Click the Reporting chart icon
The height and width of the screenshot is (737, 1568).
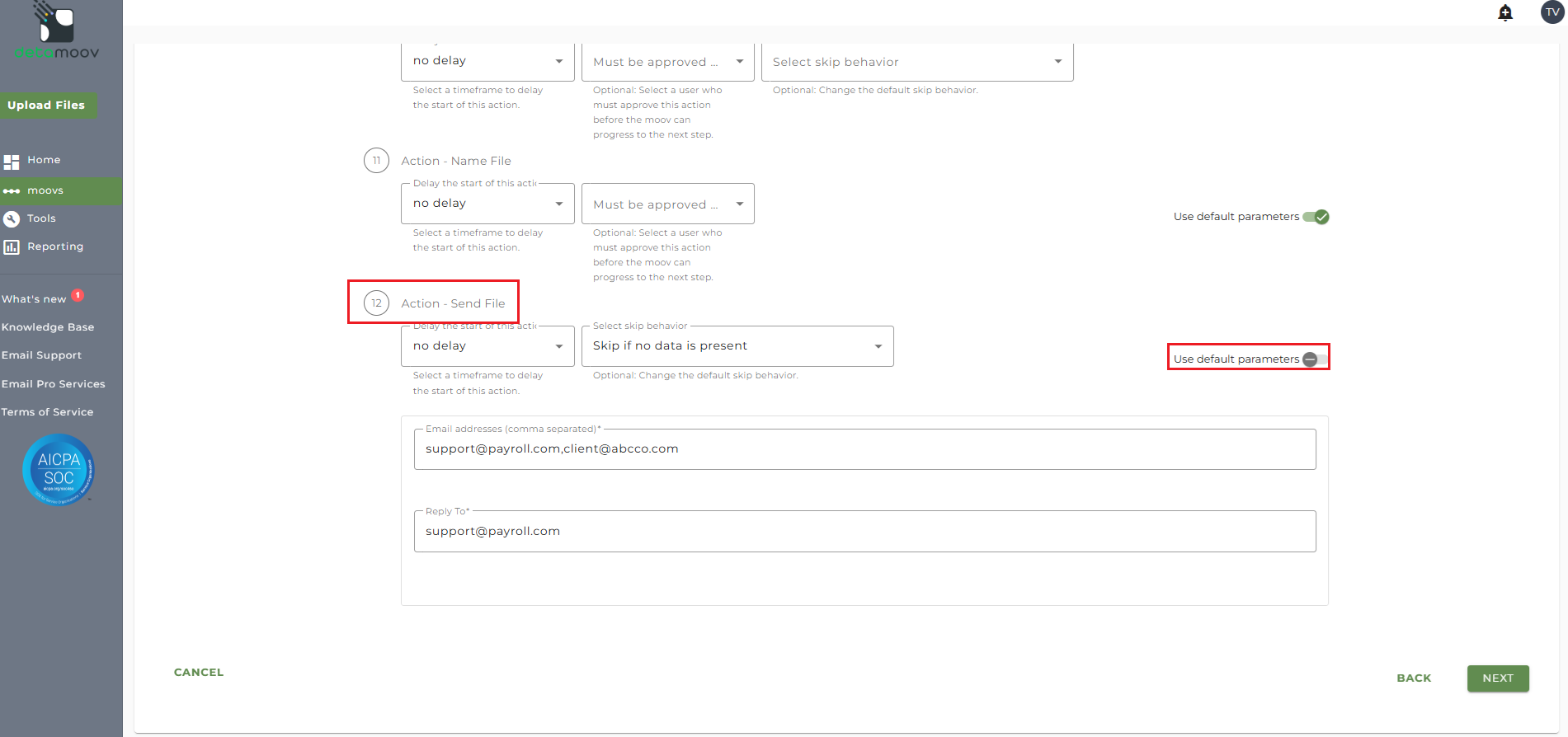tap(12, 247)
